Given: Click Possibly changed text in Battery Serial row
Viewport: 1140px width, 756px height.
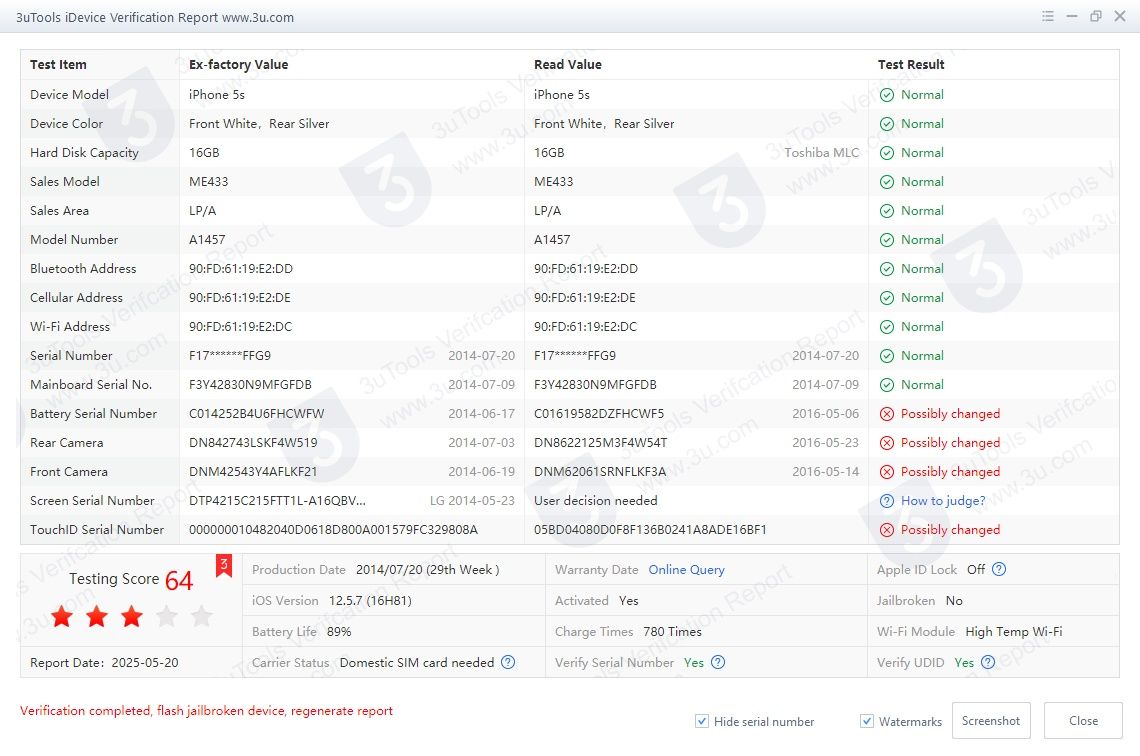Looking at the screenshot, I should [950, 414].
